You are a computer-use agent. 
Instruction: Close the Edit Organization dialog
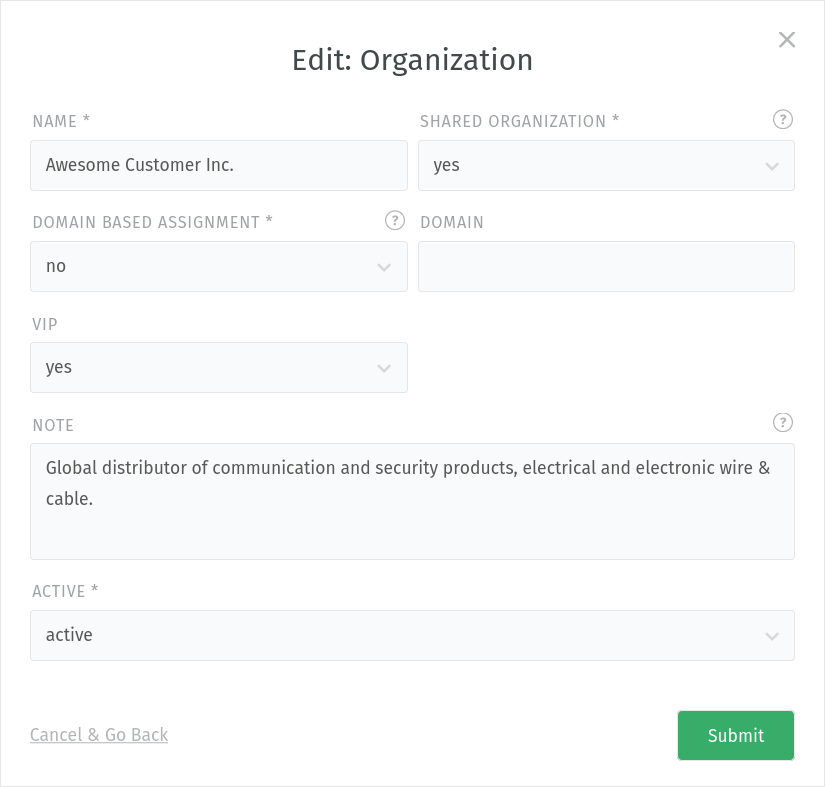[787, 40]
